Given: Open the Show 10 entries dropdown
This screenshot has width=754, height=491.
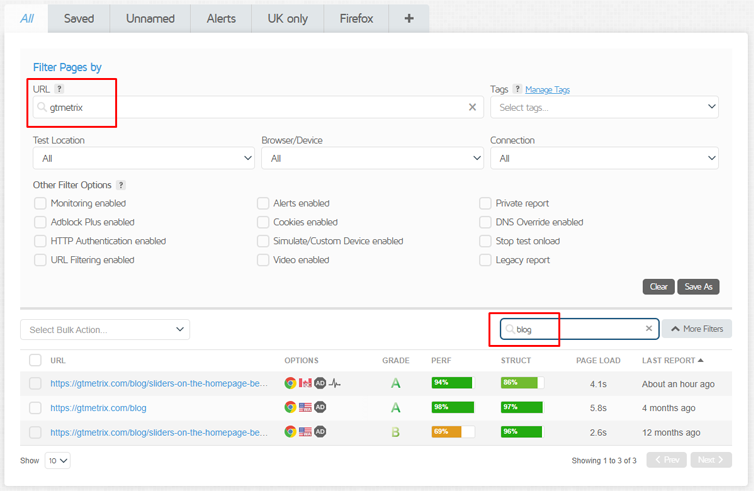Looking at the screenshot, I should (57, 461).
